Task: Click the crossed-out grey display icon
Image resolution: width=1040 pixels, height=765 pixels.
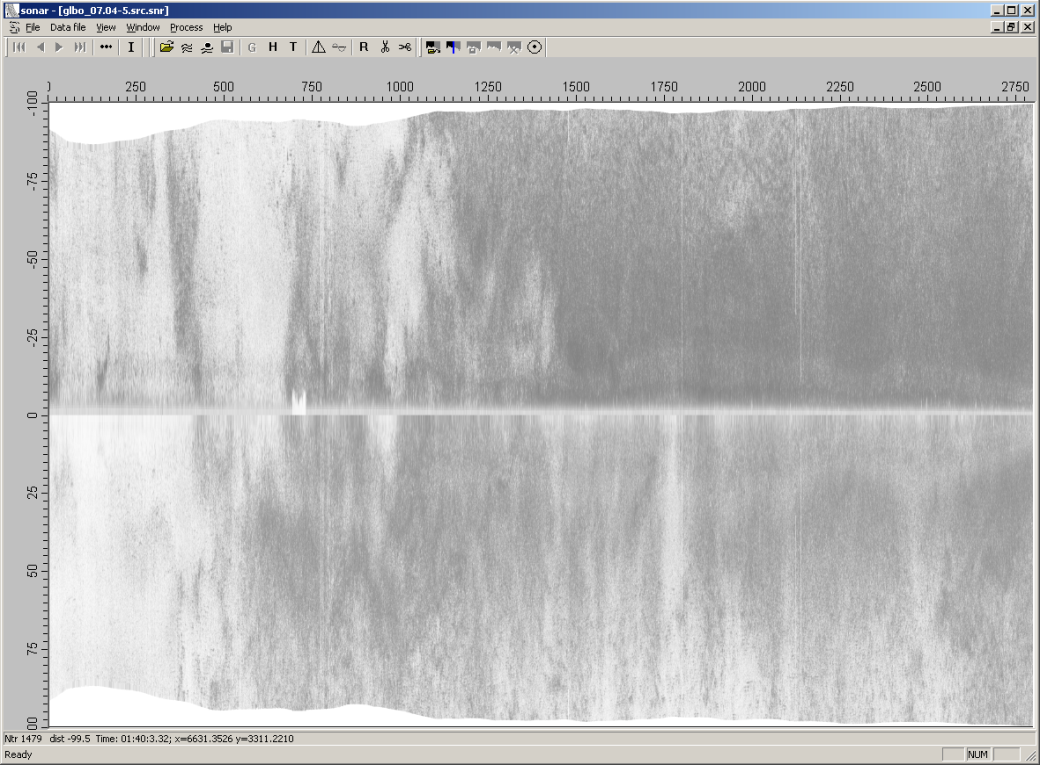Action: tap(514, 47)
